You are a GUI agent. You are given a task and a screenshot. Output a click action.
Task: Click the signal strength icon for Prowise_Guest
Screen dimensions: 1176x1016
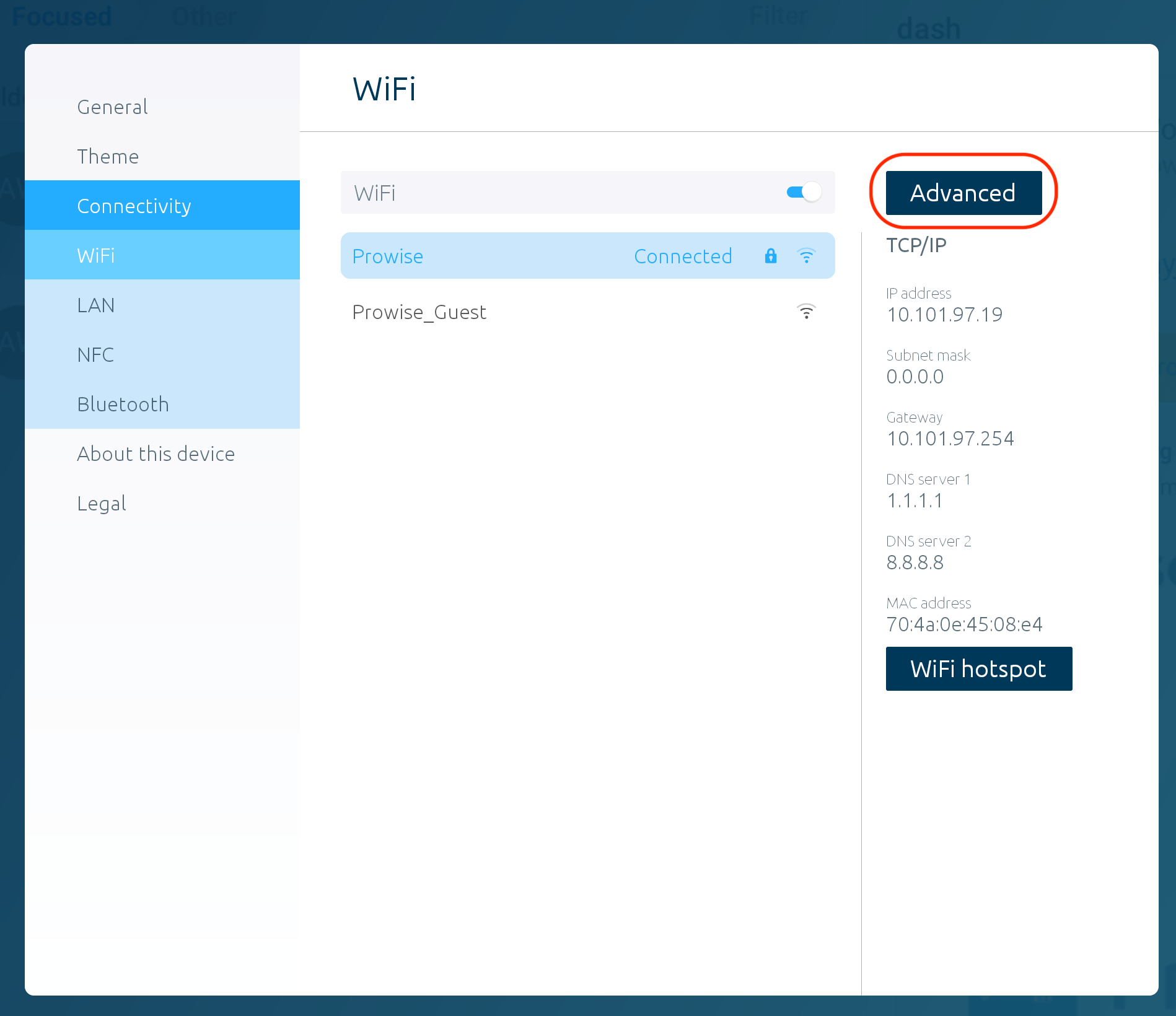click(807, 312)
